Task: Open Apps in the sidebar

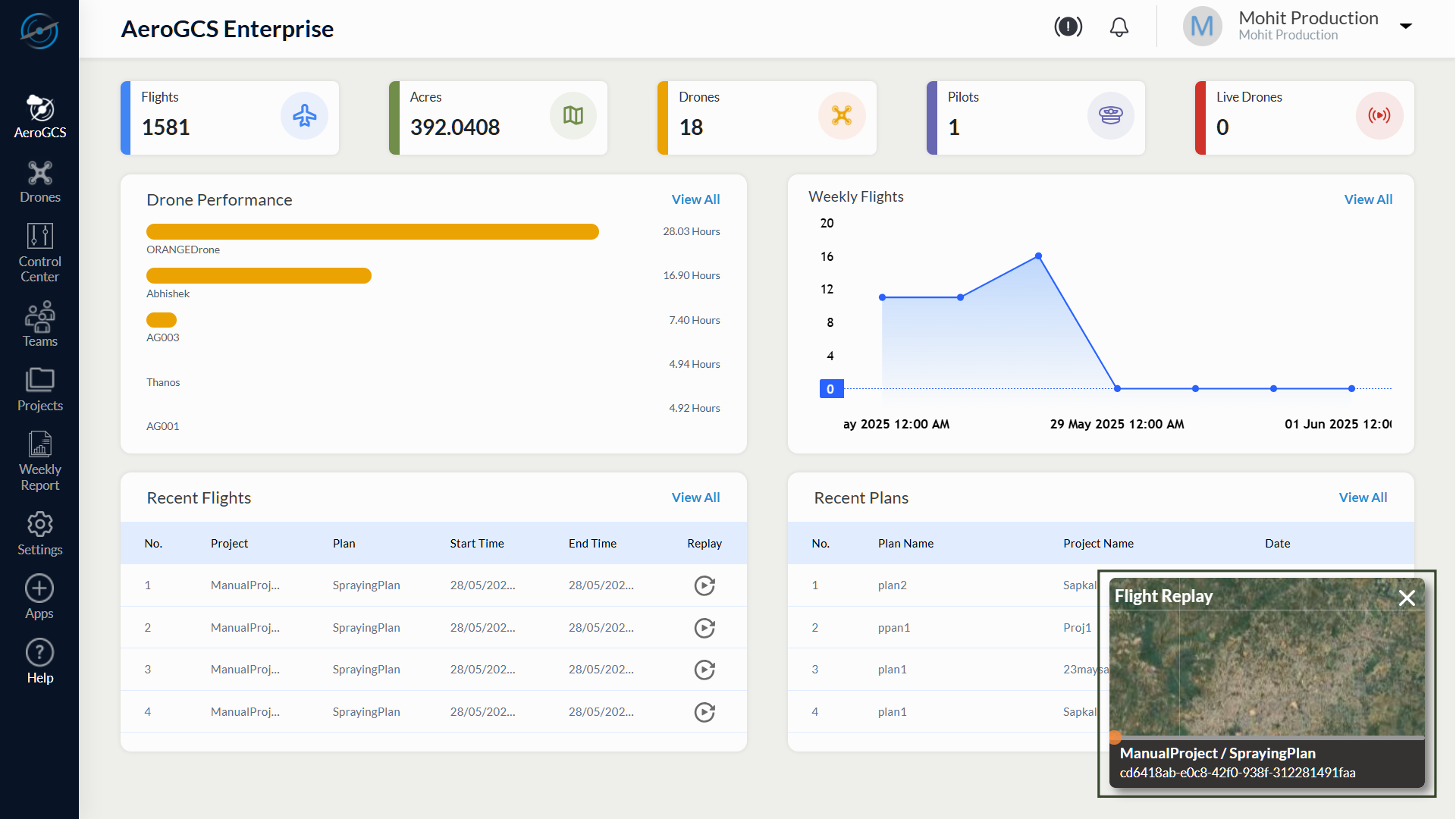Action: 39,598
